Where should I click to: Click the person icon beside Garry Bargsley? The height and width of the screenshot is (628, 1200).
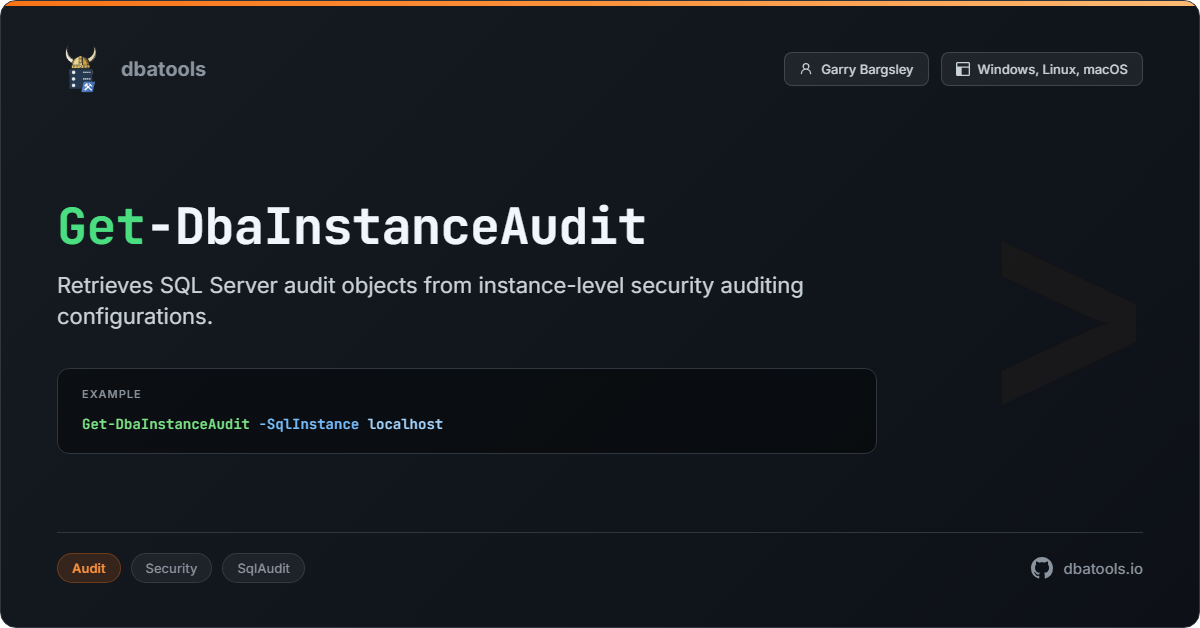(x=806, y=69)
